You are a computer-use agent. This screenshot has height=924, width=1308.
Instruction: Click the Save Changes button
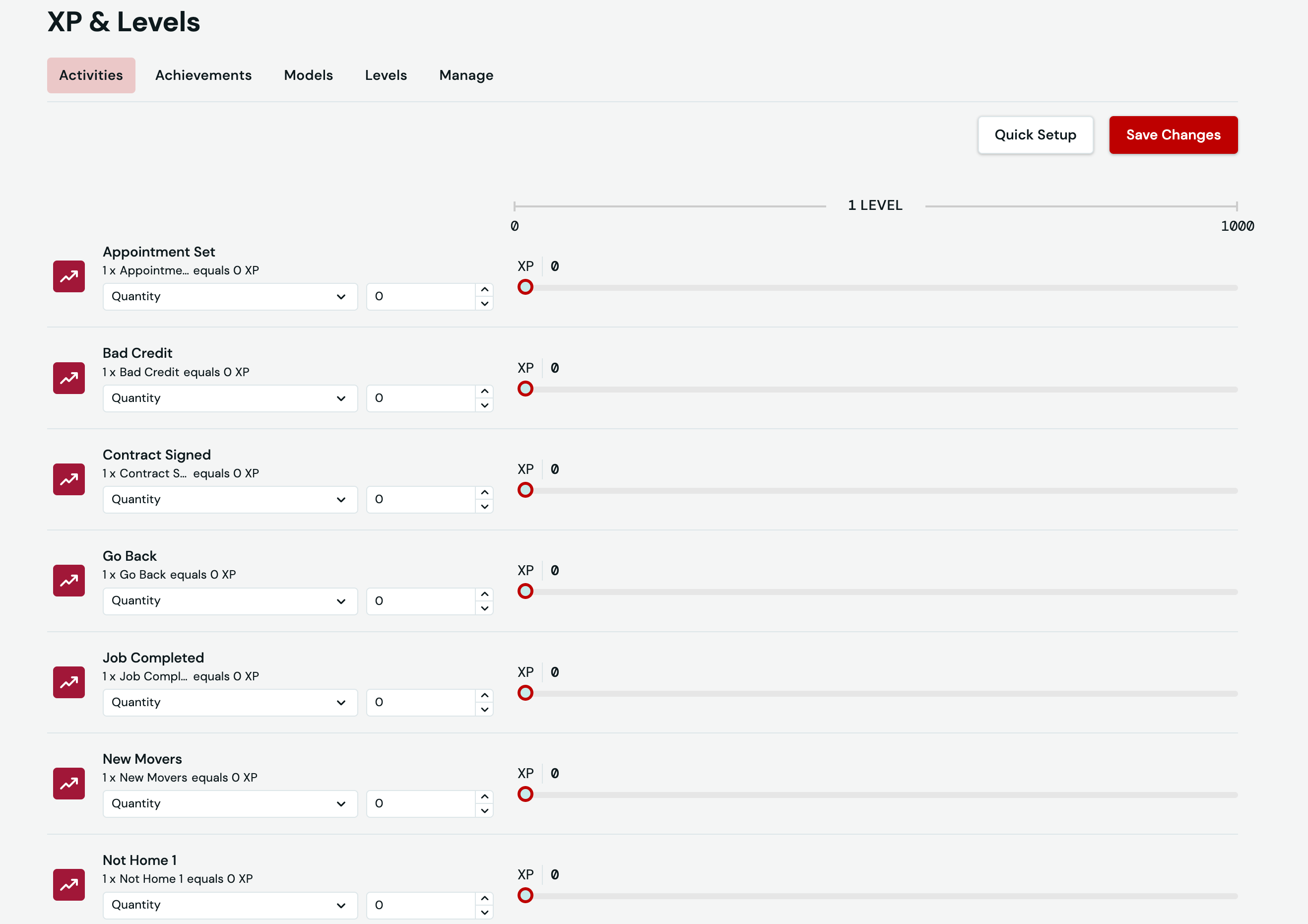[1173, 135]
